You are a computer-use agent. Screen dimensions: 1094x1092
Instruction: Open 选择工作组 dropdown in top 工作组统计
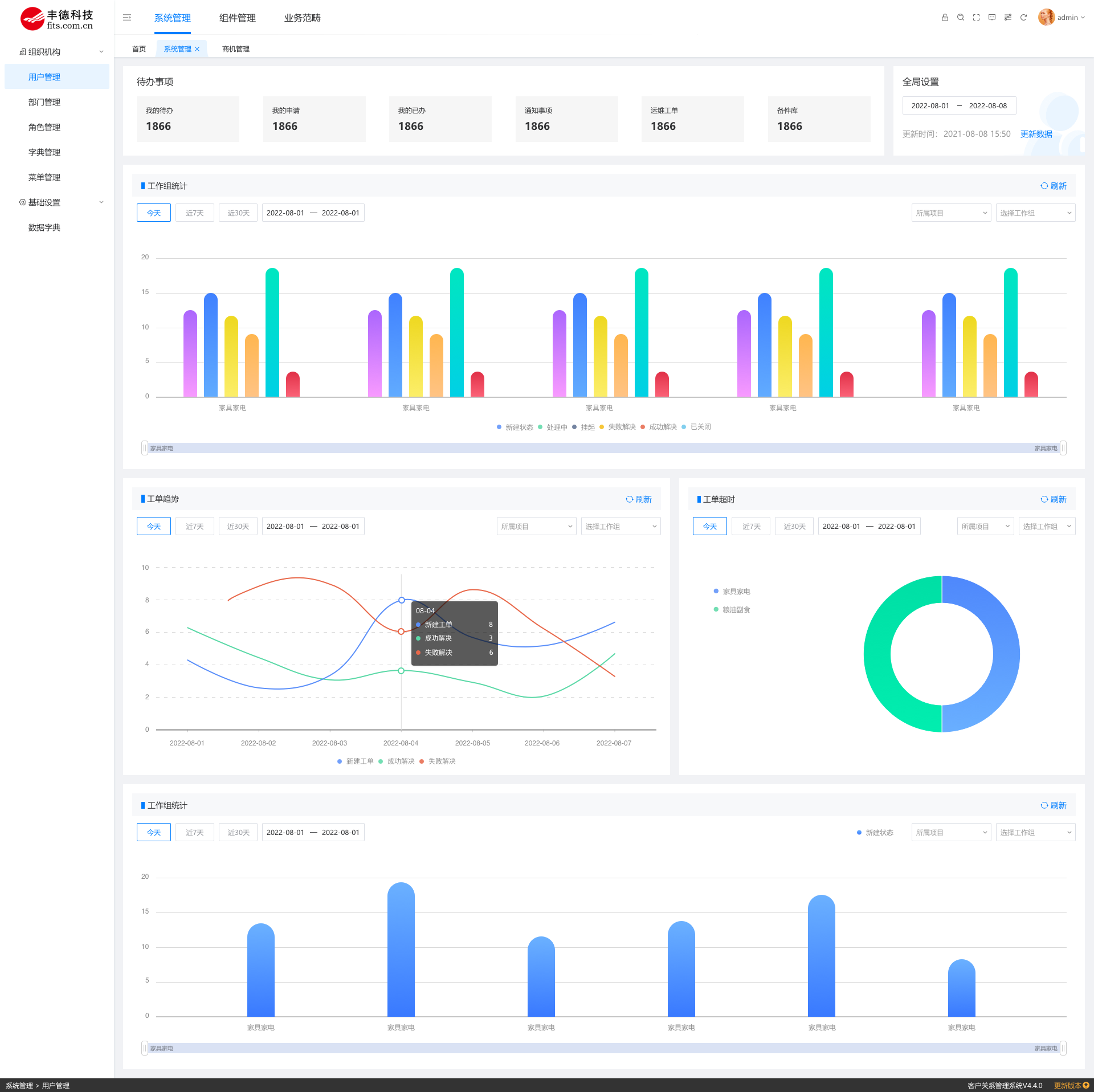[1035, 213]
